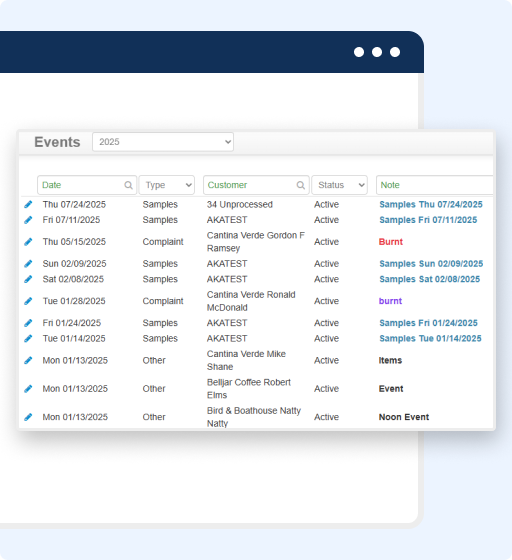Expand the Type filter dropdown
The height and width of the screenshot is (560, 512).
(167, 185)
